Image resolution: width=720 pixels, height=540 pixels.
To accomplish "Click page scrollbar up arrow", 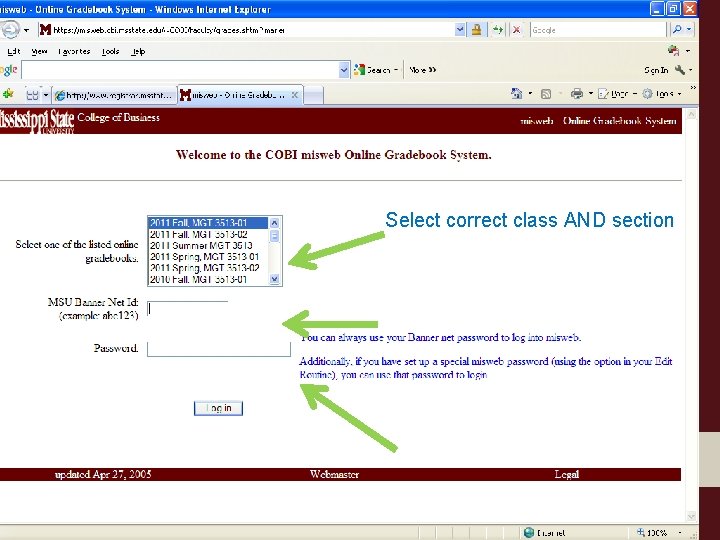I will coord(691,114).
